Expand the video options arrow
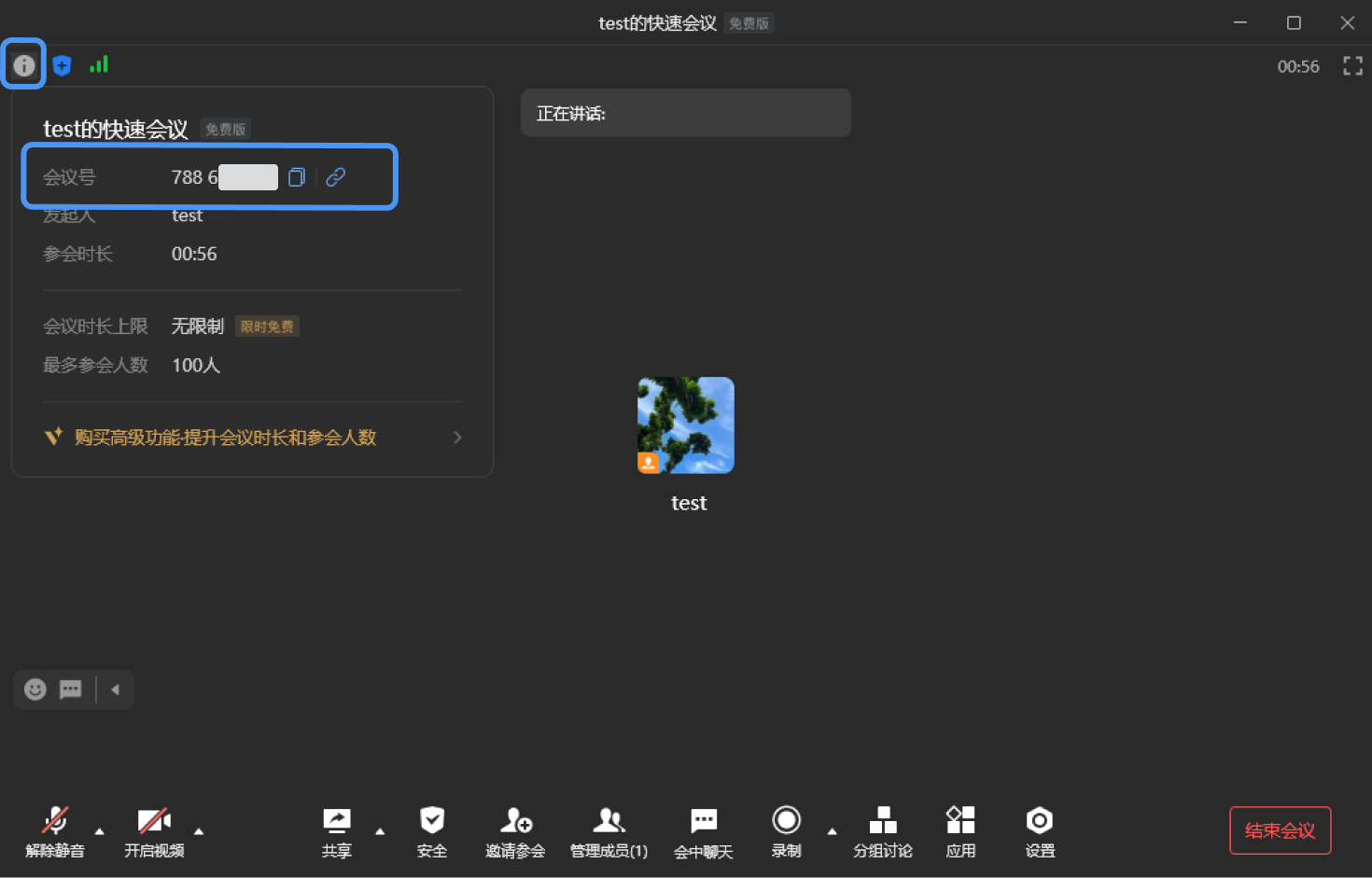 tap(199, 831)
